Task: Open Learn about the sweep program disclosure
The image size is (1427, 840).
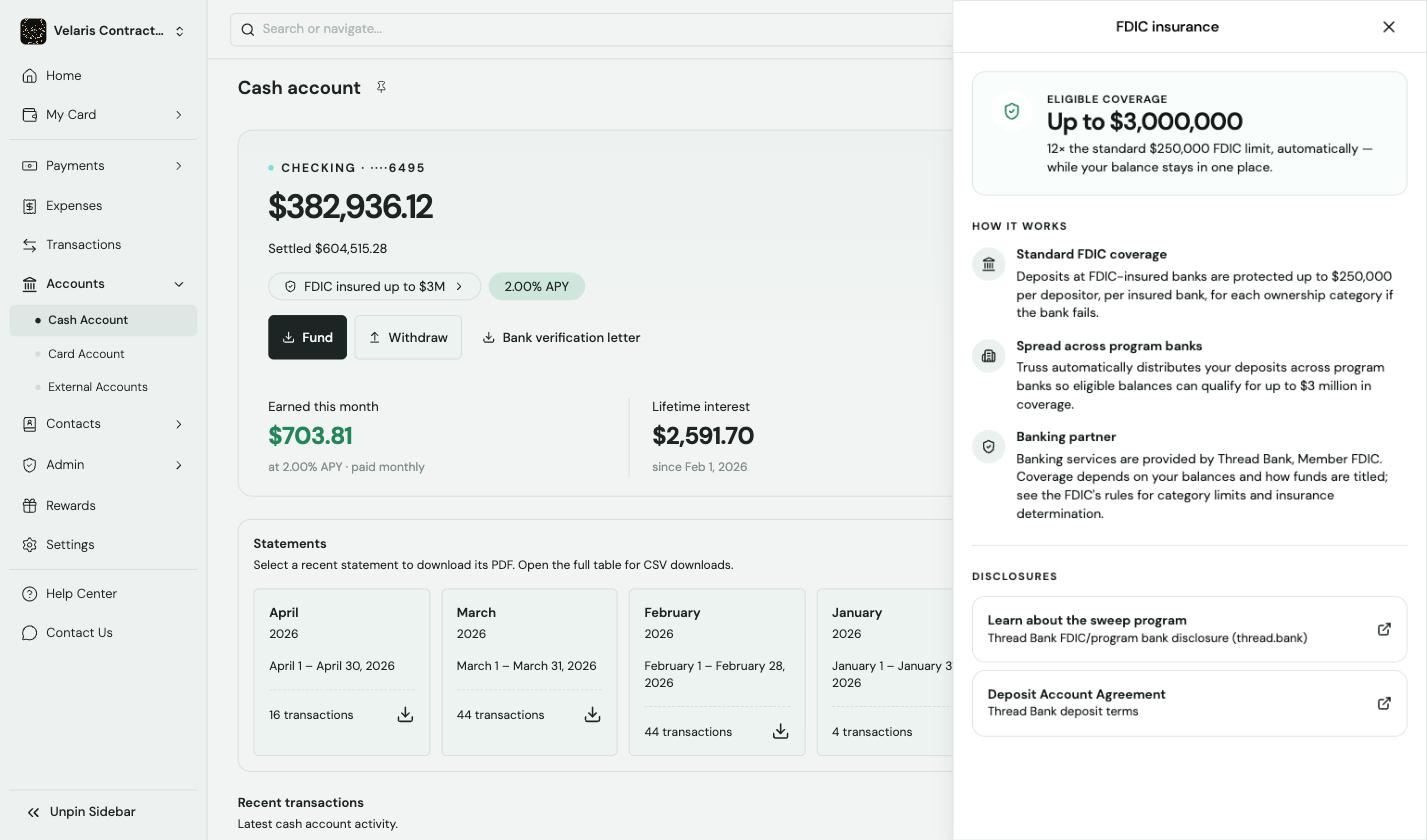Action: (1189, 629)
